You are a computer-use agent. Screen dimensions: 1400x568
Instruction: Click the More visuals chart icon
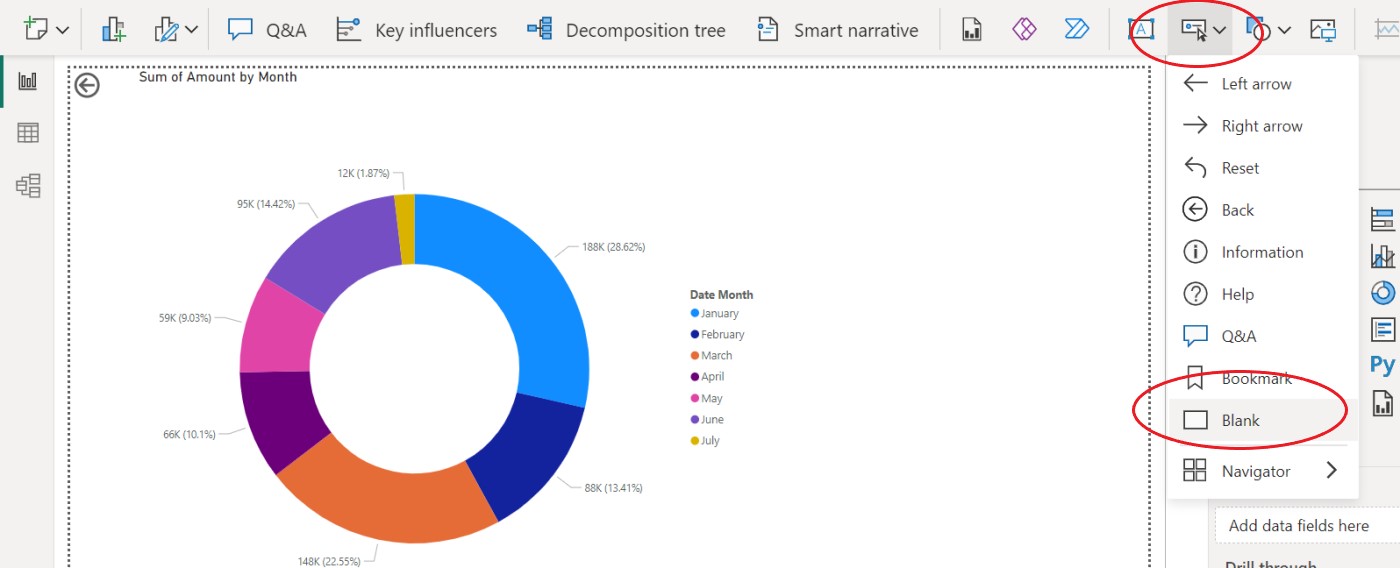(x=113, y=30)
